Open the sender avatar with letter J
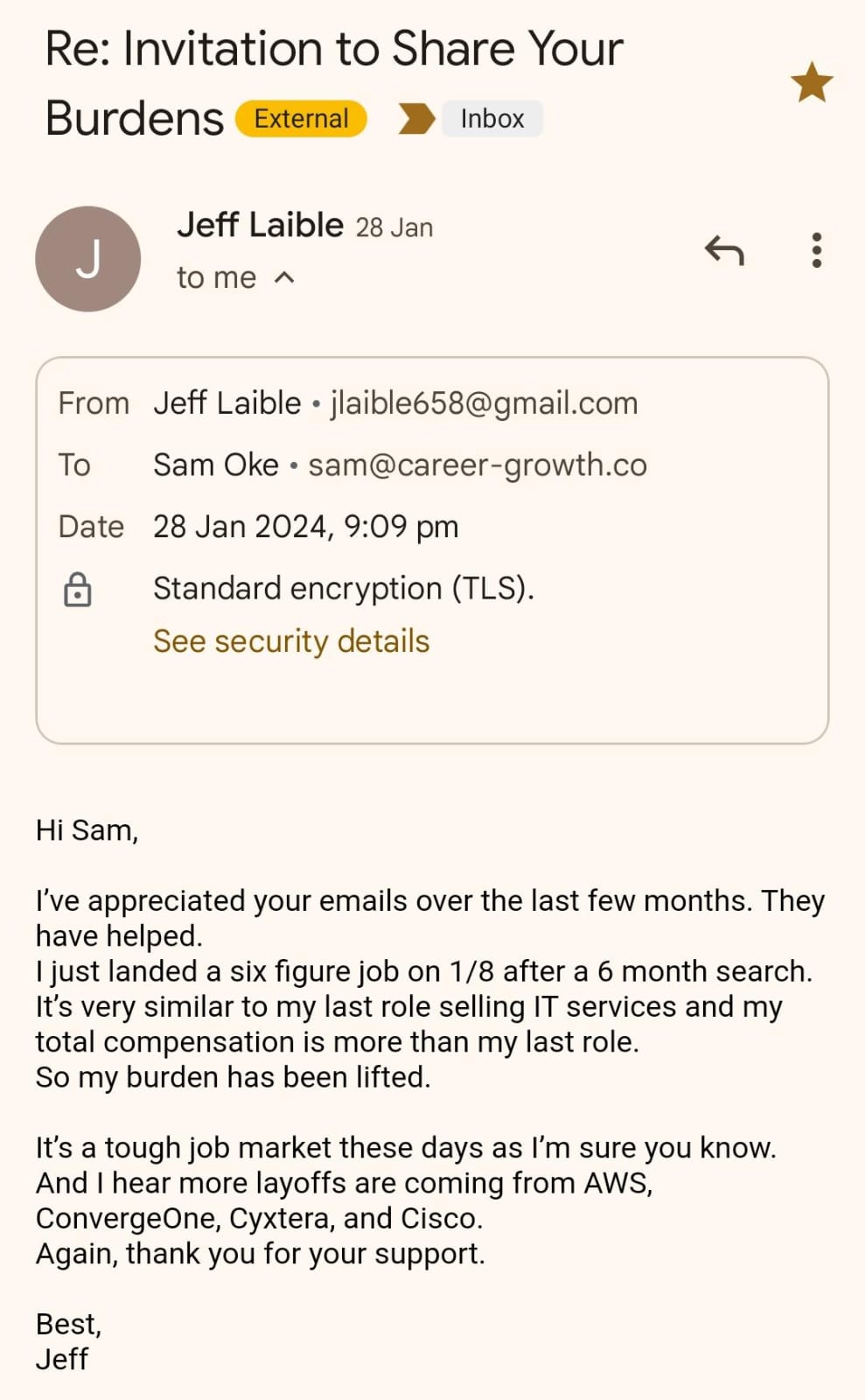 pyautogui.click(x=87, y=259)
